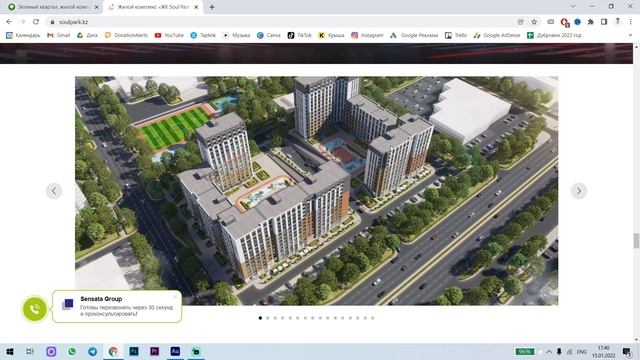Screen dimensions: 640x360
Task: Open the YouTube bookmark
Action: [169, 36]
